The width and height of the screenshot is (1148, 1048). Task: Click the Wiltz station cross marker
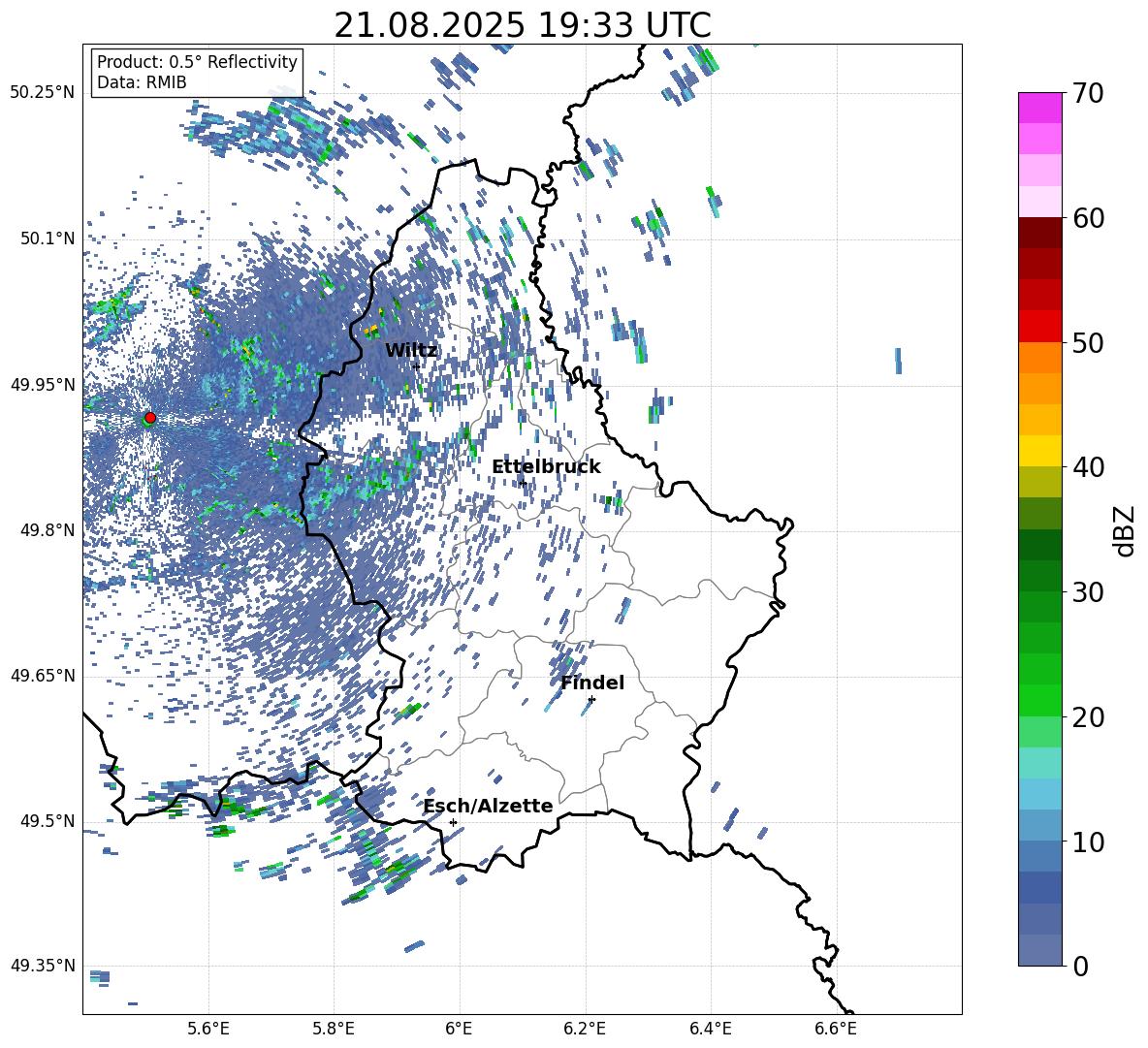coord(417,366)
